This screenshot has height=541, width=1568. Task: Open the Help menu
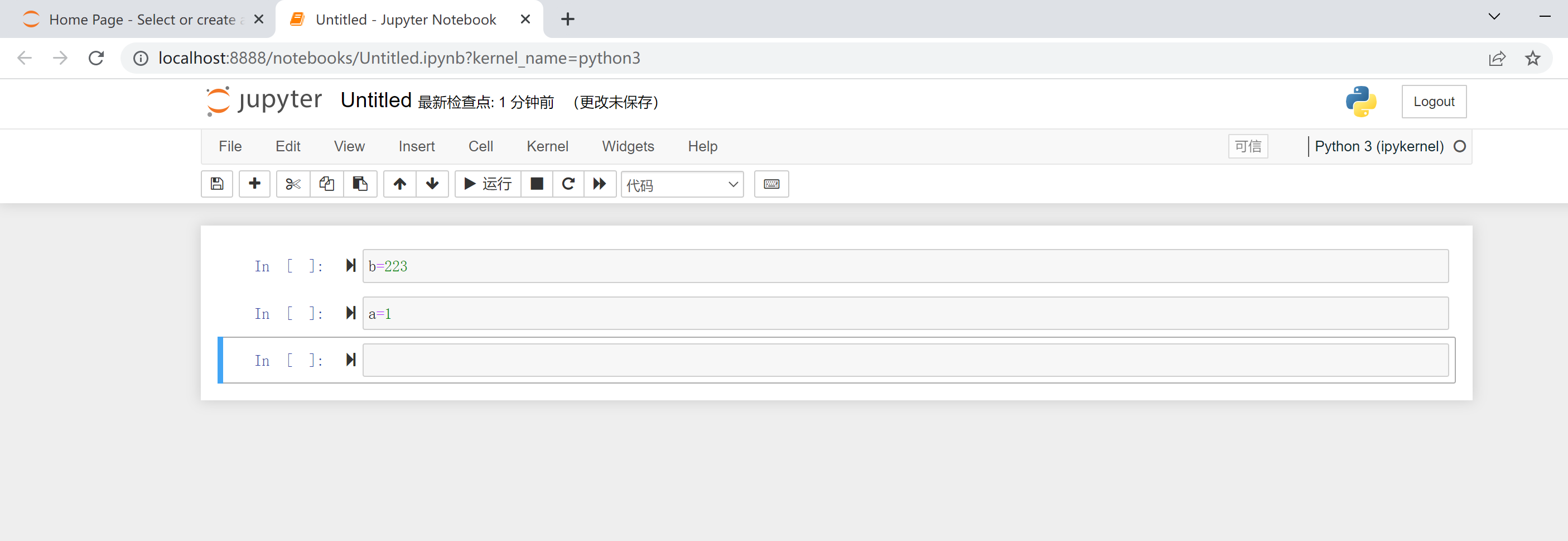(x=703, y=146)
